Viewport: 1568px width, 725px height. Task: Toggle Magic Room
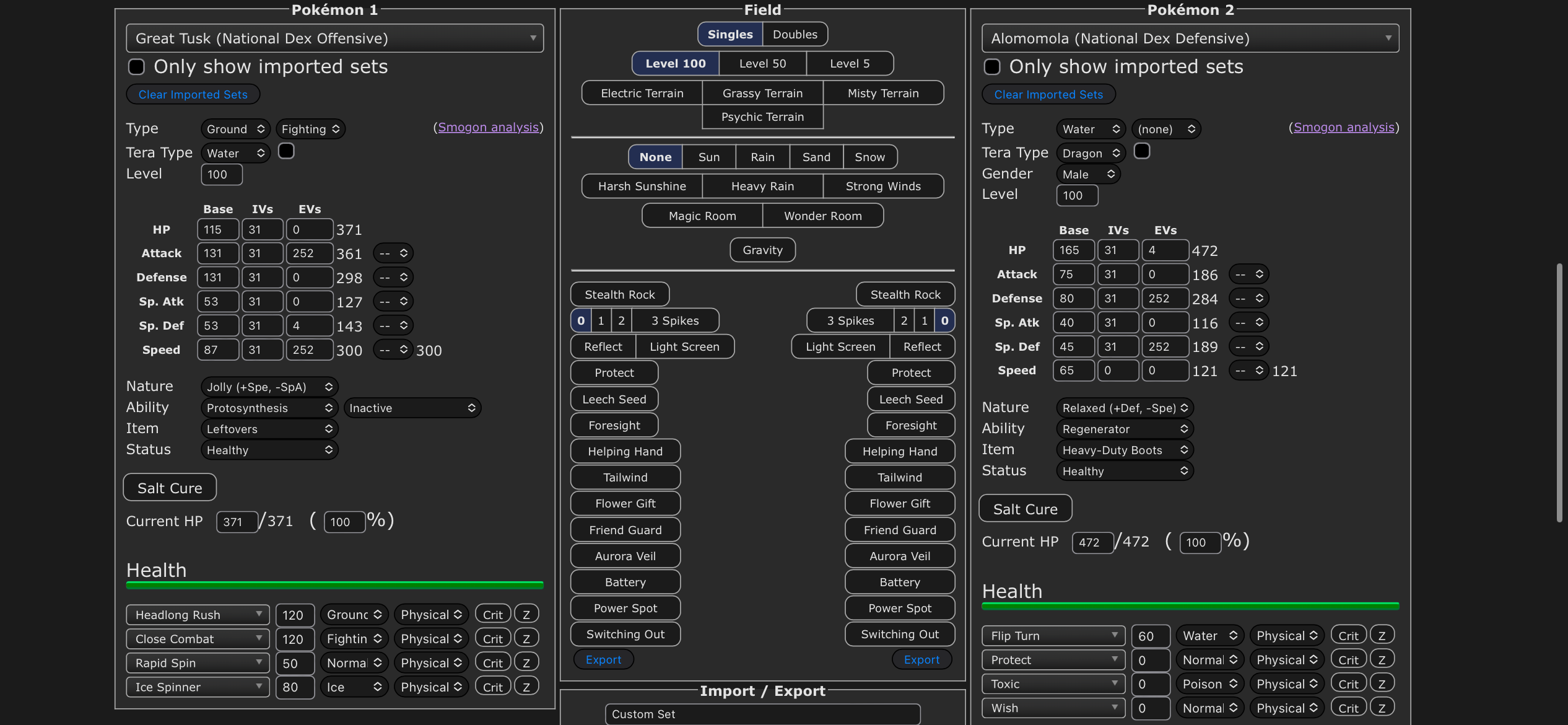click(702, 216)
